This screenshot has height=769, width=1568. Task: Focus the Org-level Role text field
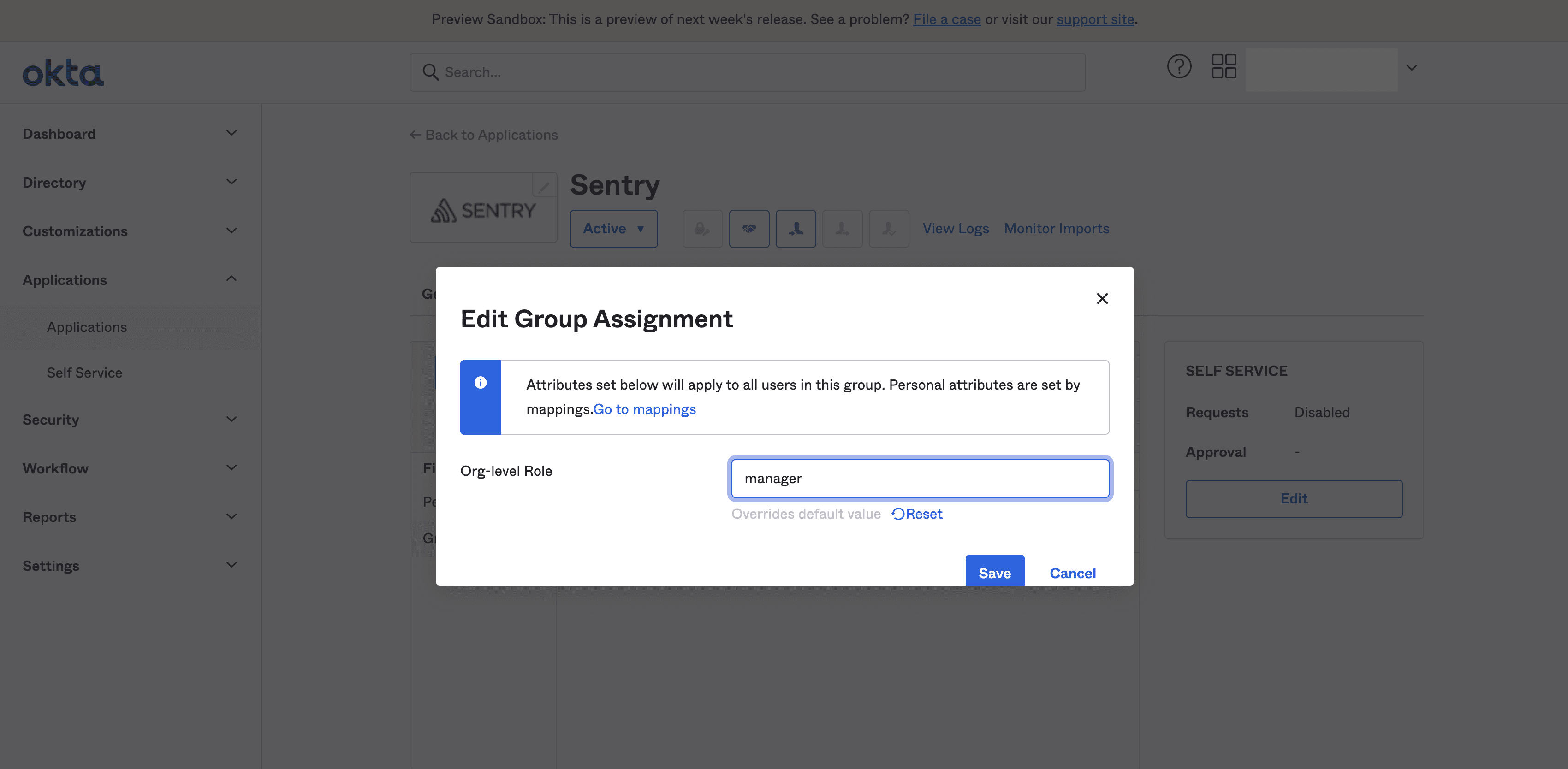click(x=919, y=479)
